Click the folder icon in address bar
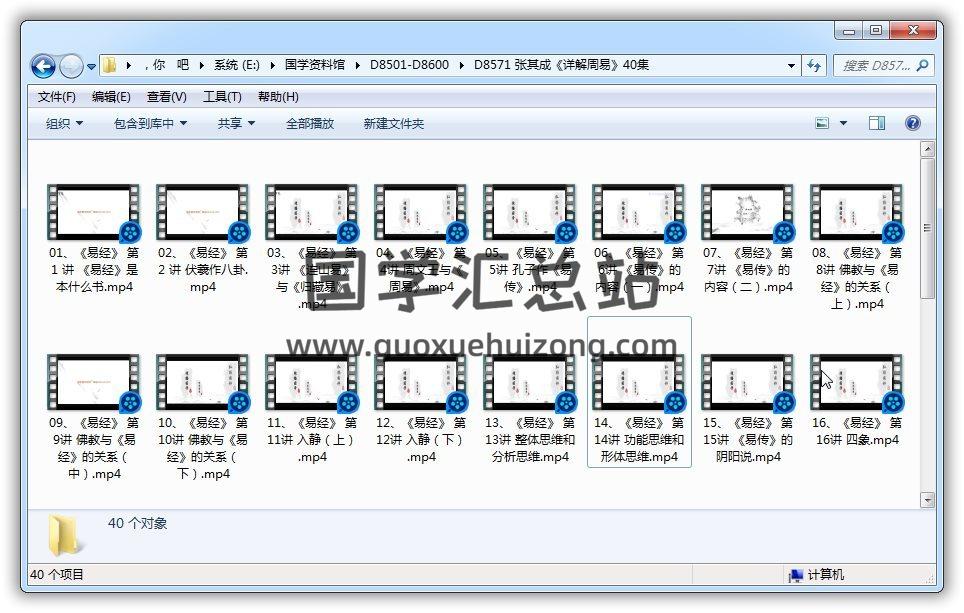964x613 pixels. [x=110, y=66]
